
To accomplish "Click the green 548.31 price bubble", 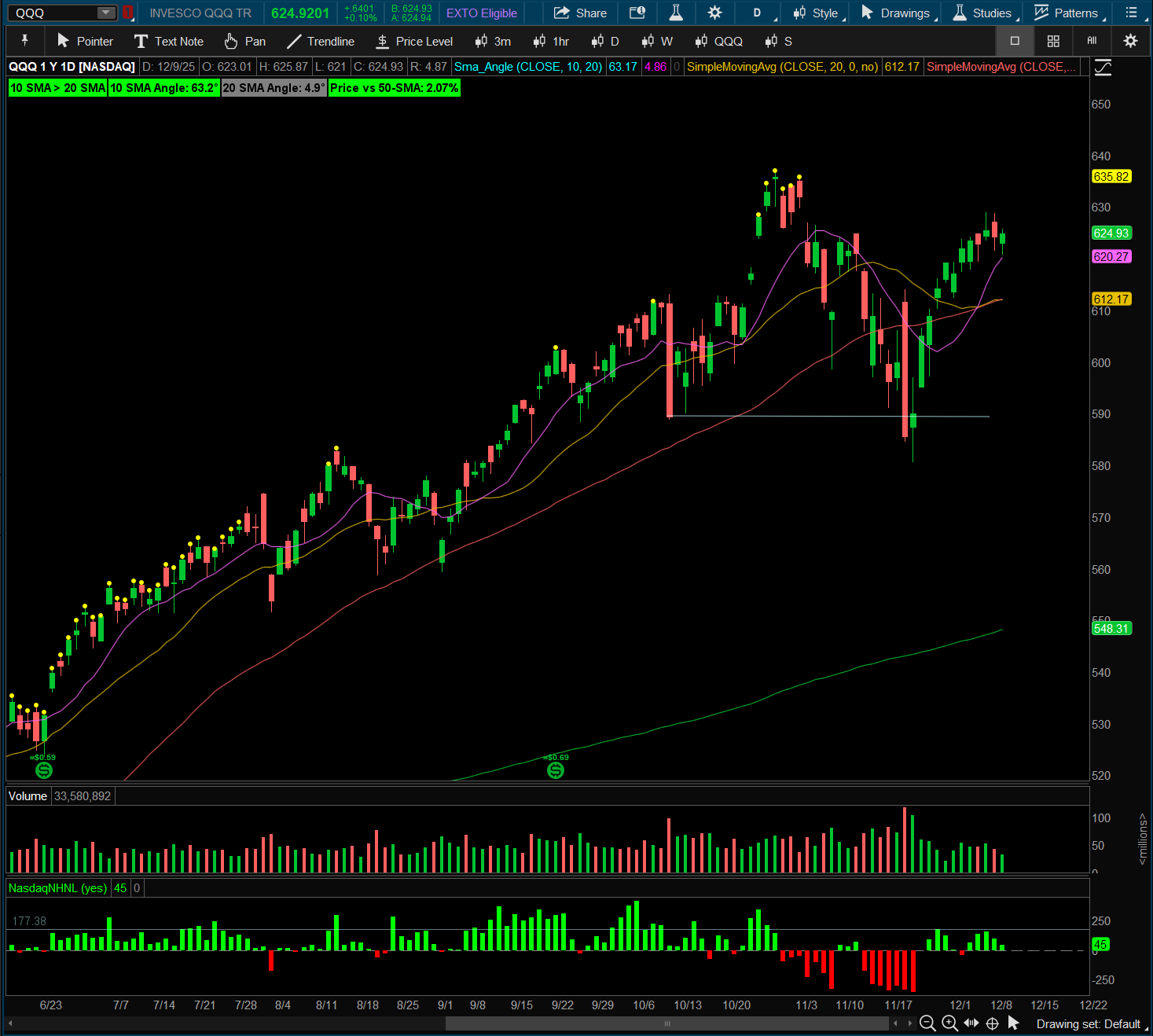I will [x=1111, y=629].
